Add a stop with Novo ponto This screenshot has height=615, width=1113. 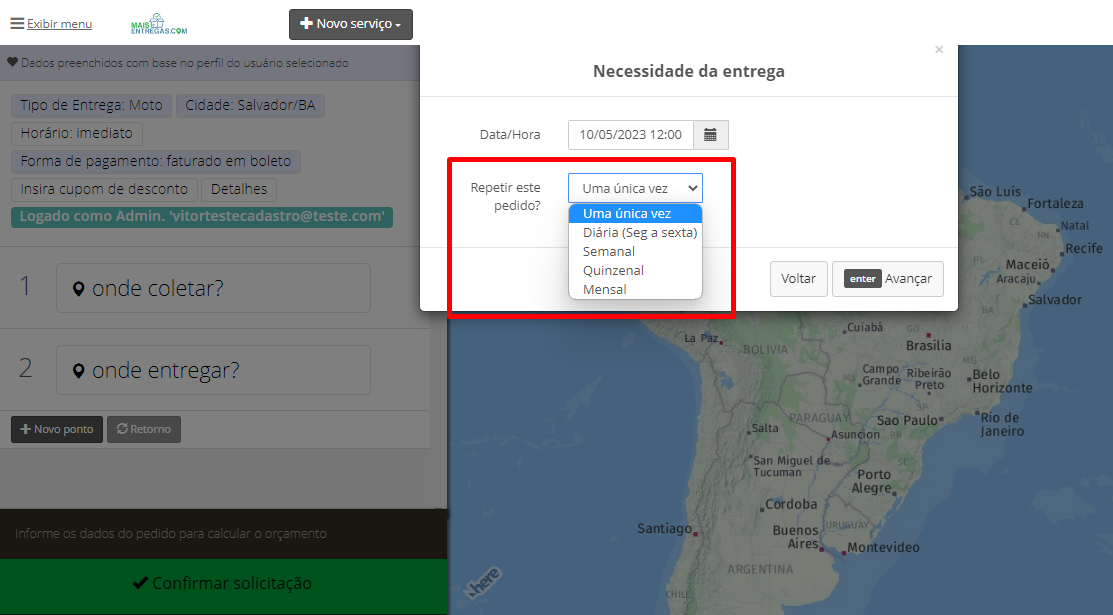[57, 429]
